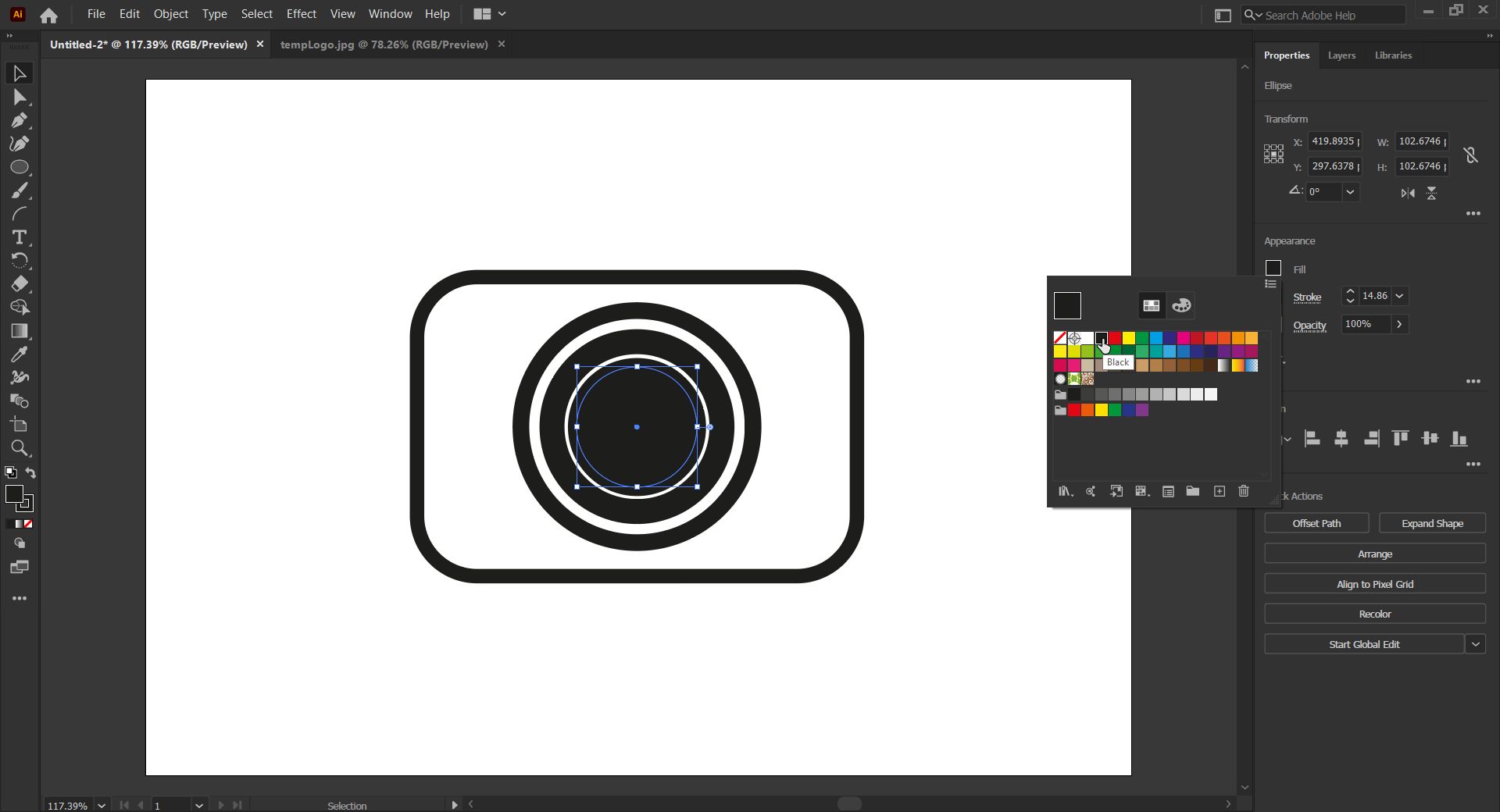Viewport: 1500px width, 812px height.
Task: Click Start Global Edit button
Action: click(1364, 644)
